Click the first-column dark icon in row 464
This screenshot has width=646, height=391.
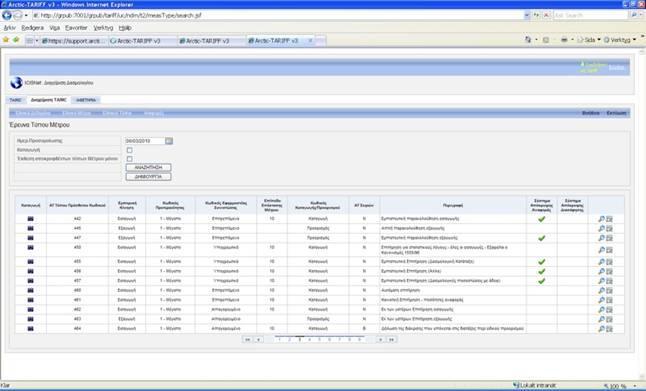(x=30, y=329)
